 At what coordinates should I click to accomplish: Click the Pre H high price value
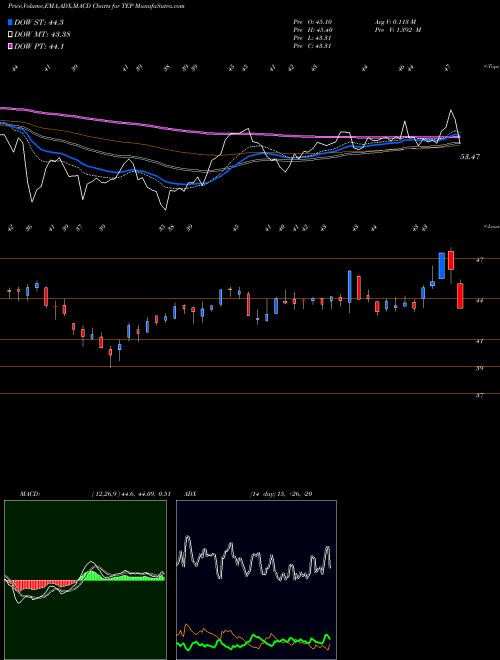tap(314, 30)
